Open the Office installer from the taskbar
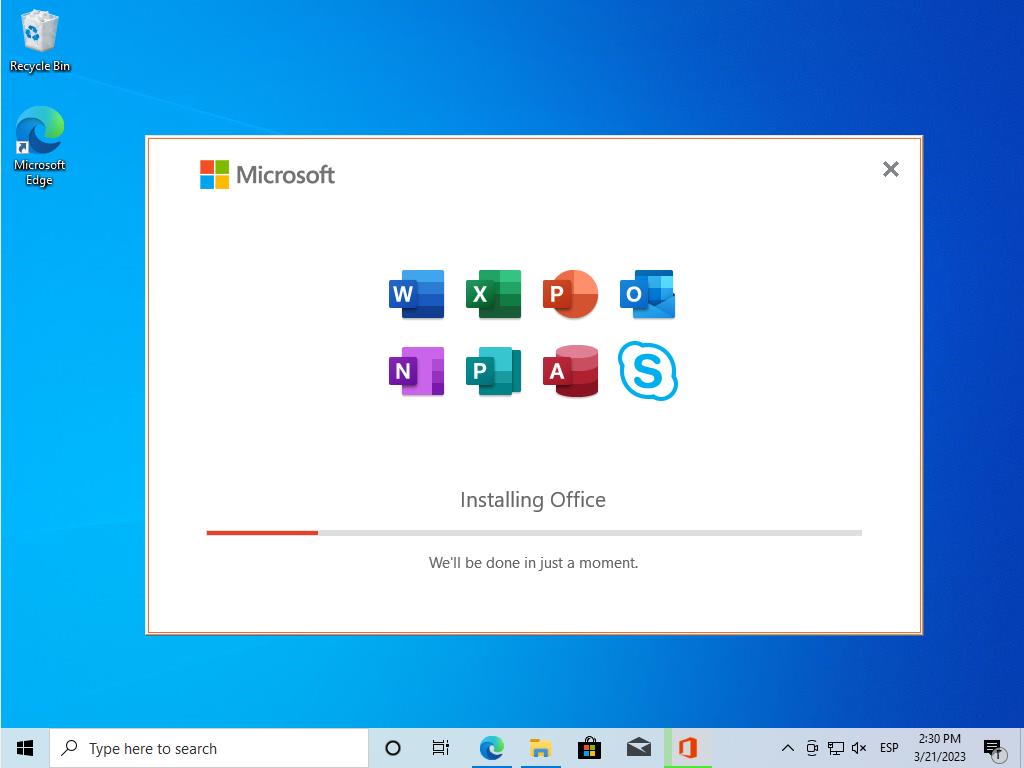This screenshot has height=768, width=1024. pos(687,747)
